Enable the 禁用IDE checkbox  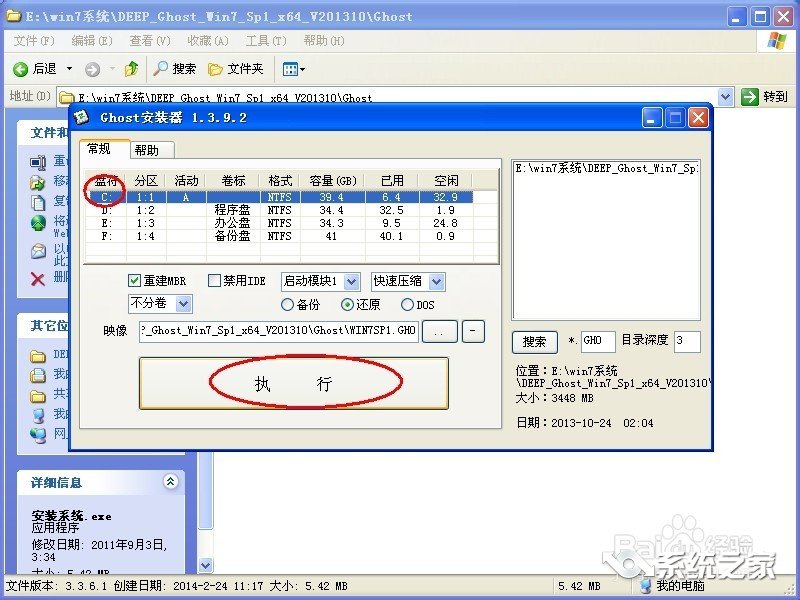click(215, 281)
